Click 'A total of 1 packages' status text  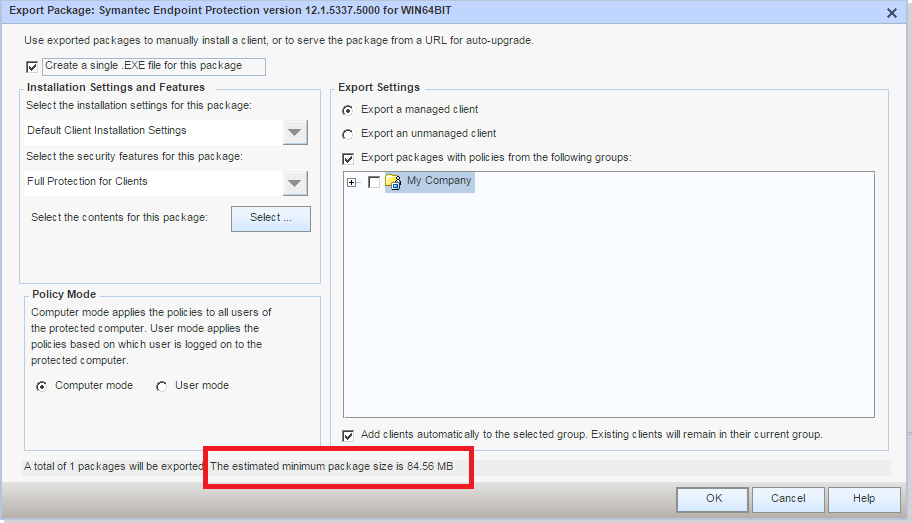point(114,467)
